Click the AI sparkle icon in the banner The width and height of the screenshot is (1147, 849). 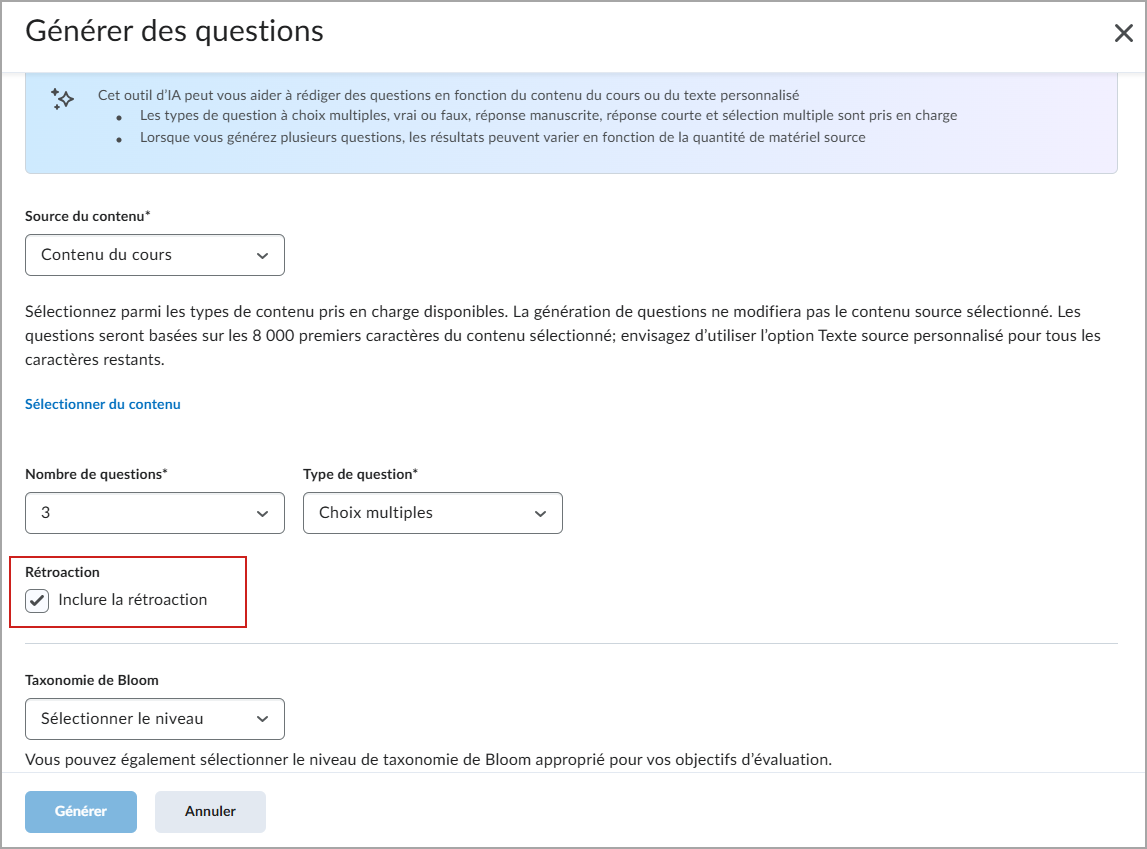[62, 98]
